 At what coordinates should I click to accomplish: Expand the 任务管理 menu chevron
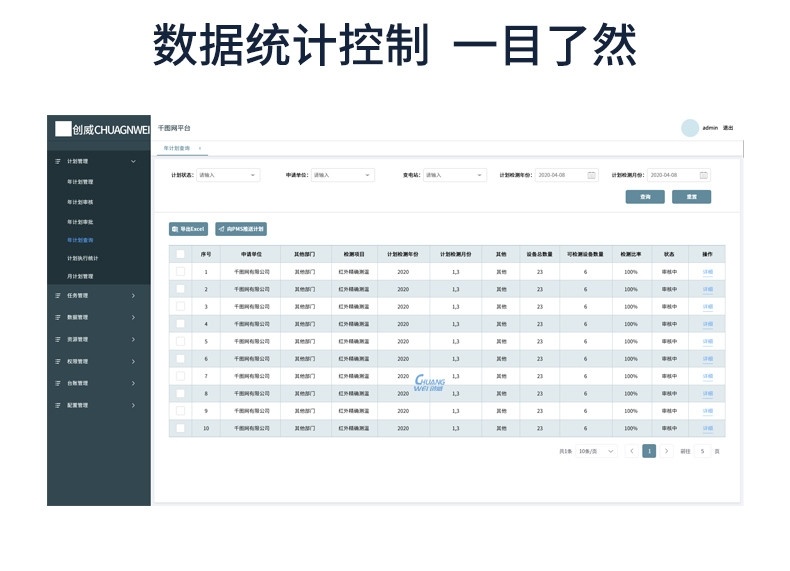[x=134, y=295]
